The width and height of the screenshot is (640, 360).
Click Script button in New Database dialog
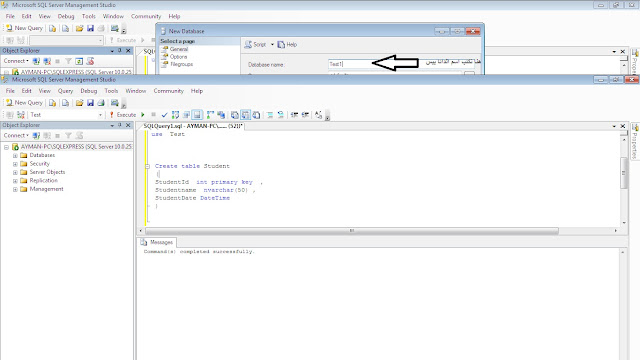pos(256,44)
